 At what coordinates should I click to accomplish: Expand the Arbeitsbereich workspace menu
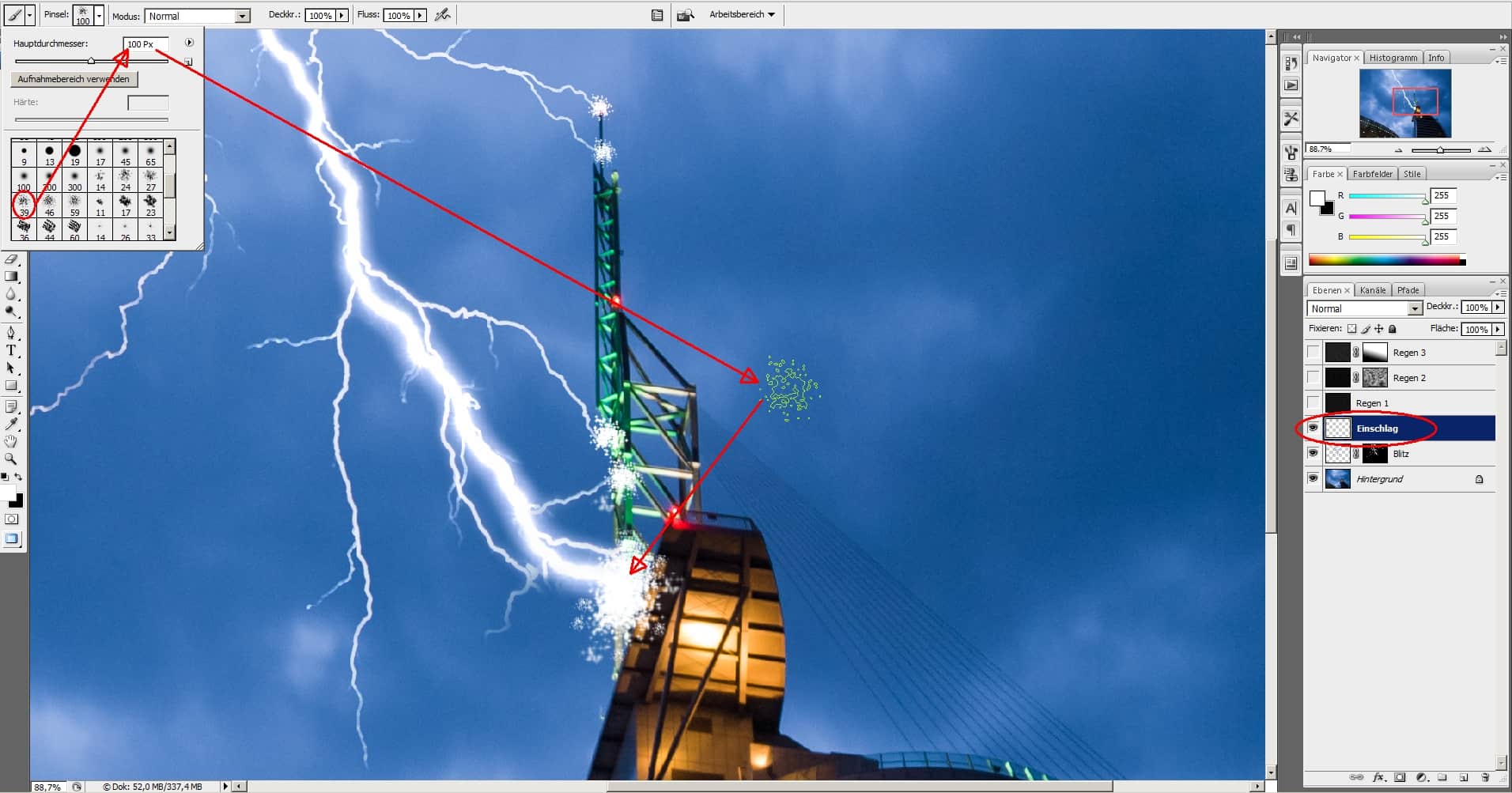(x=742, y=14)
